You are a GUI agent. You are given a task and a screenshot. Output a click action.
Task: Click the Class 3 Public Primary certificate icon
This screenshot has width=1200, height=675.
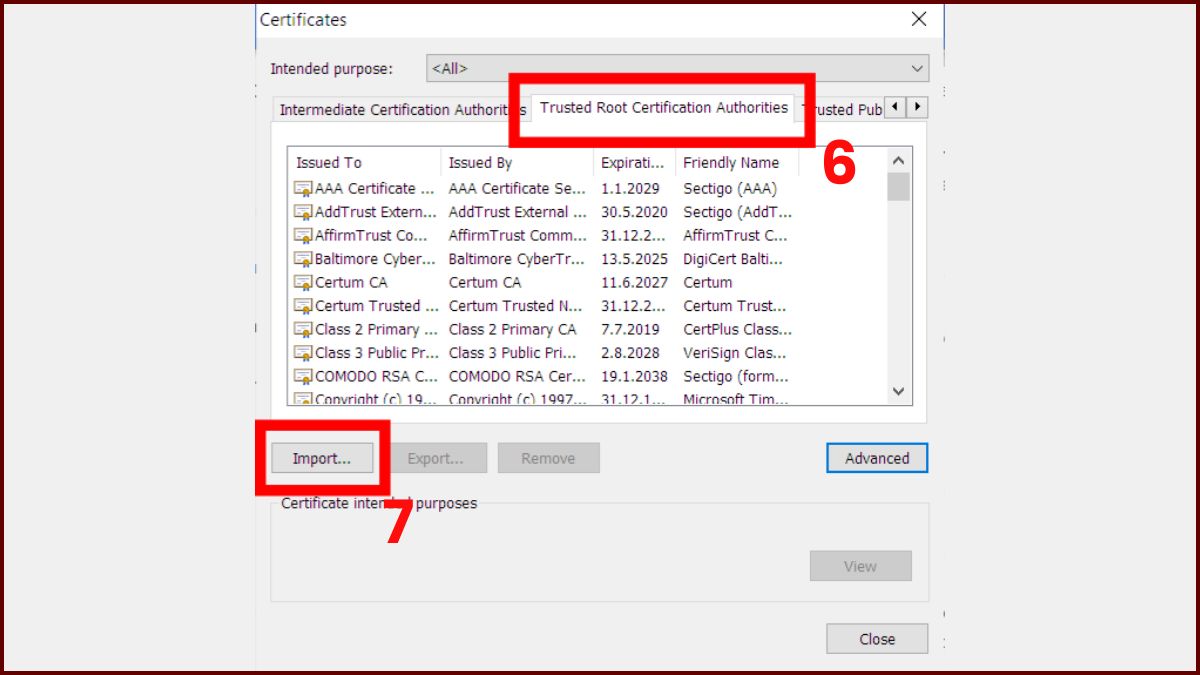click(302, 352)
